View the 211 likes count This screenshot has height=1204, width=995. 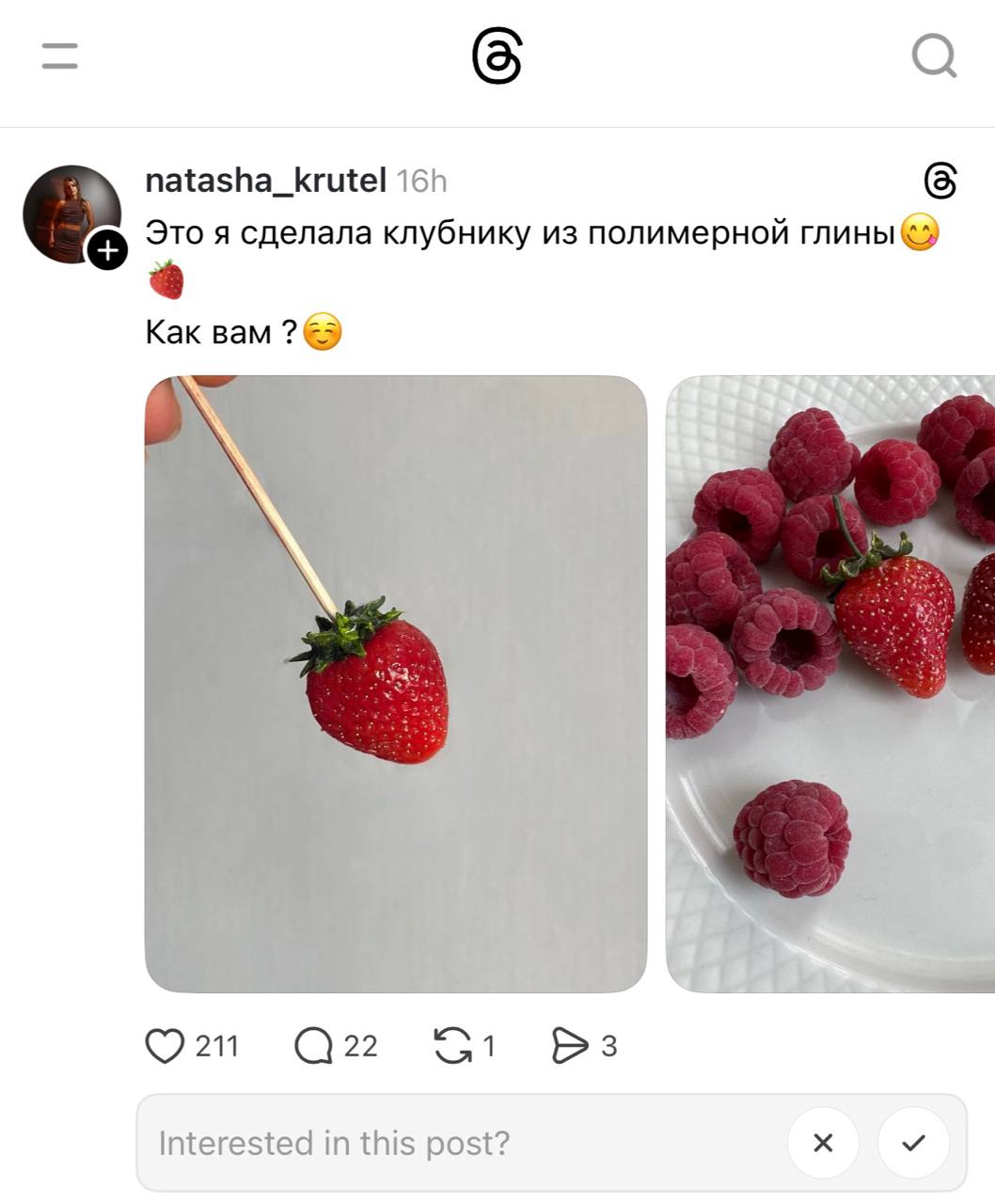[217, 1045]
